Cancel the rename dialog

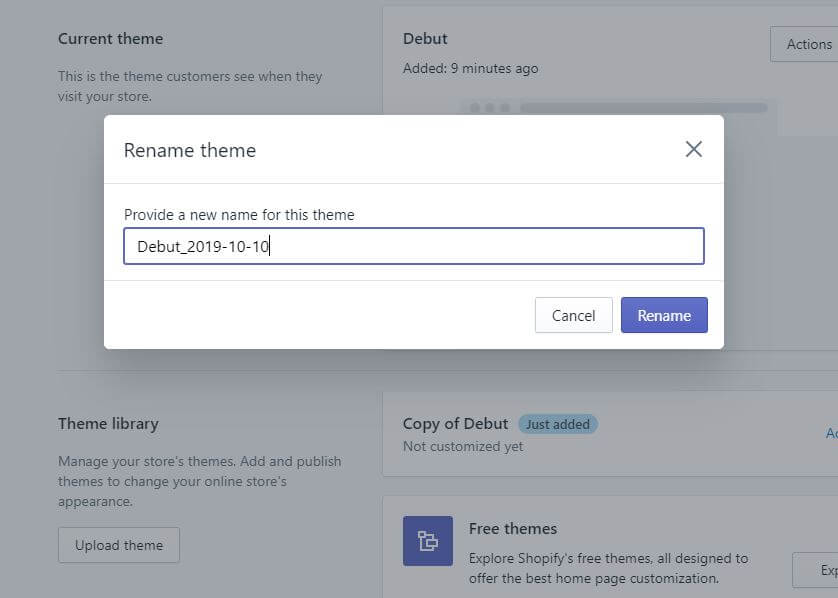(573, 315)
